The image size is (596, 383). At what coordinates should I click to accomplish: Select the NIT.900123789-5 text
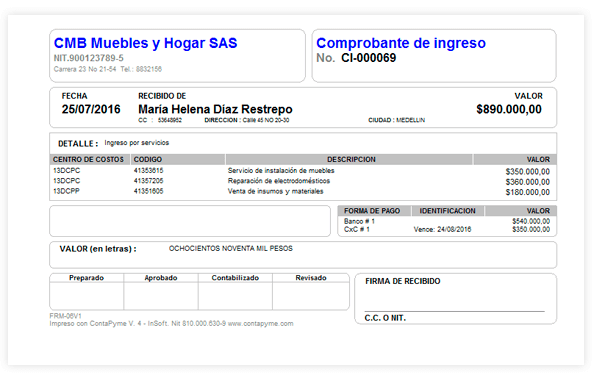(89, 58)
